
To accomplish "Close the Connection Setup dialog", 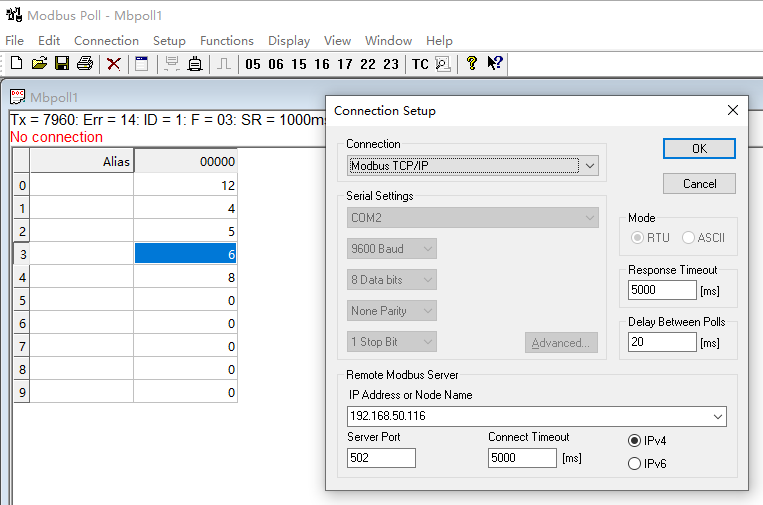I will click(733, 110).
